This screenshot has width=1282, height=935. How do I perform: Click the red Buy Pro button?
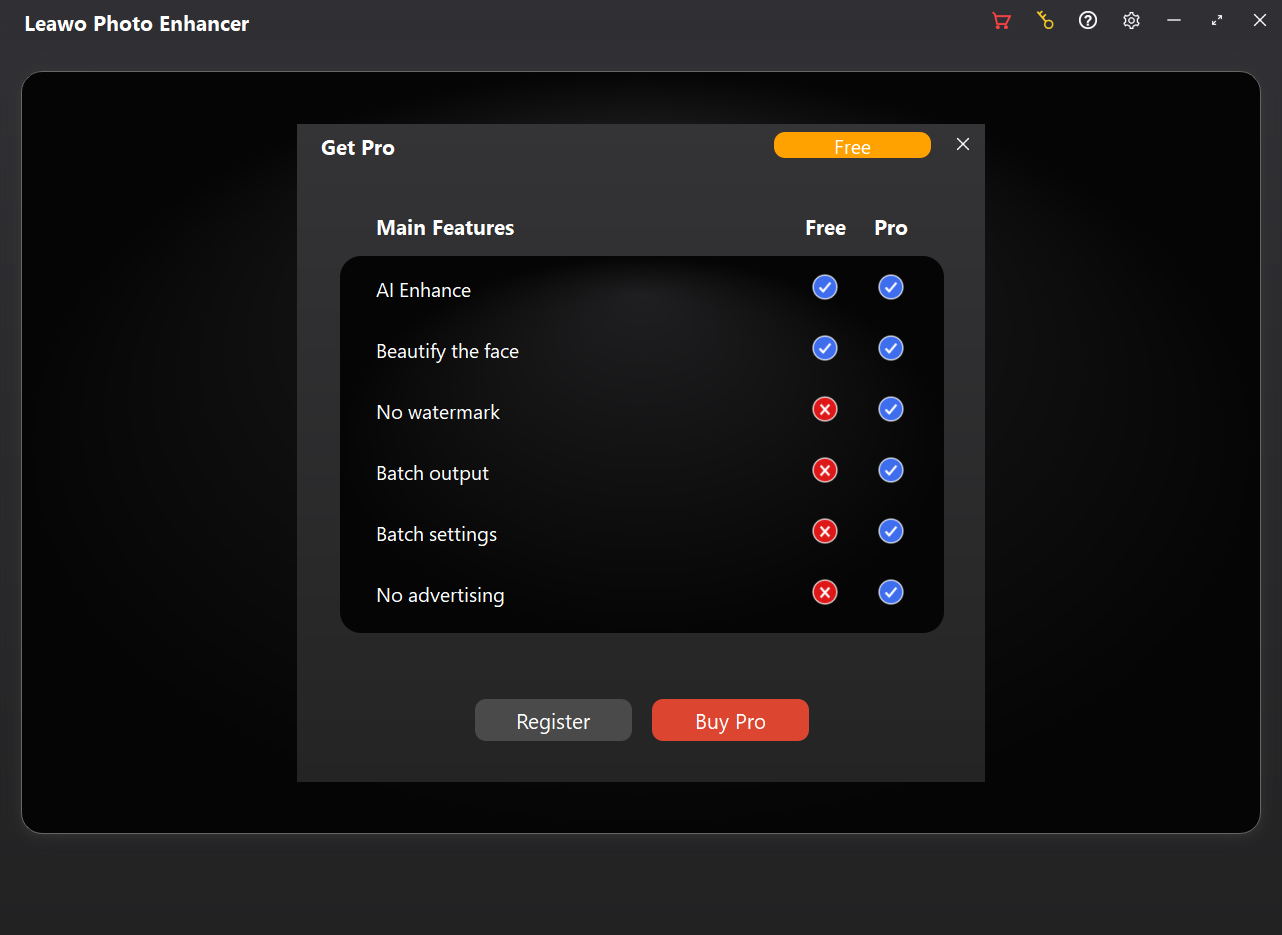730,721
